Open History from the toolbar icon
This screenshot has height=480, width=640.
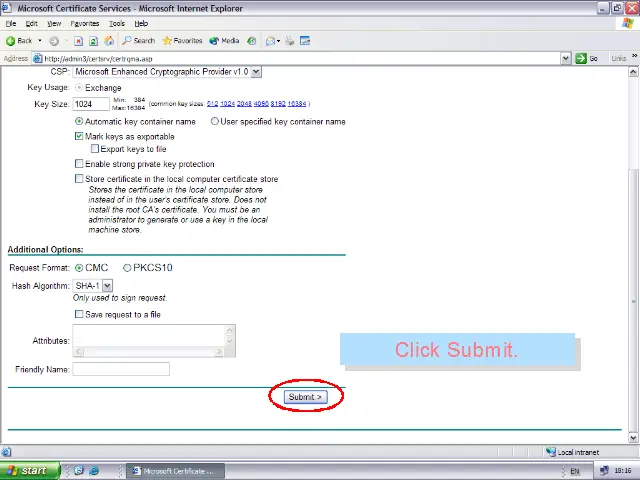[x=252, y=41]
